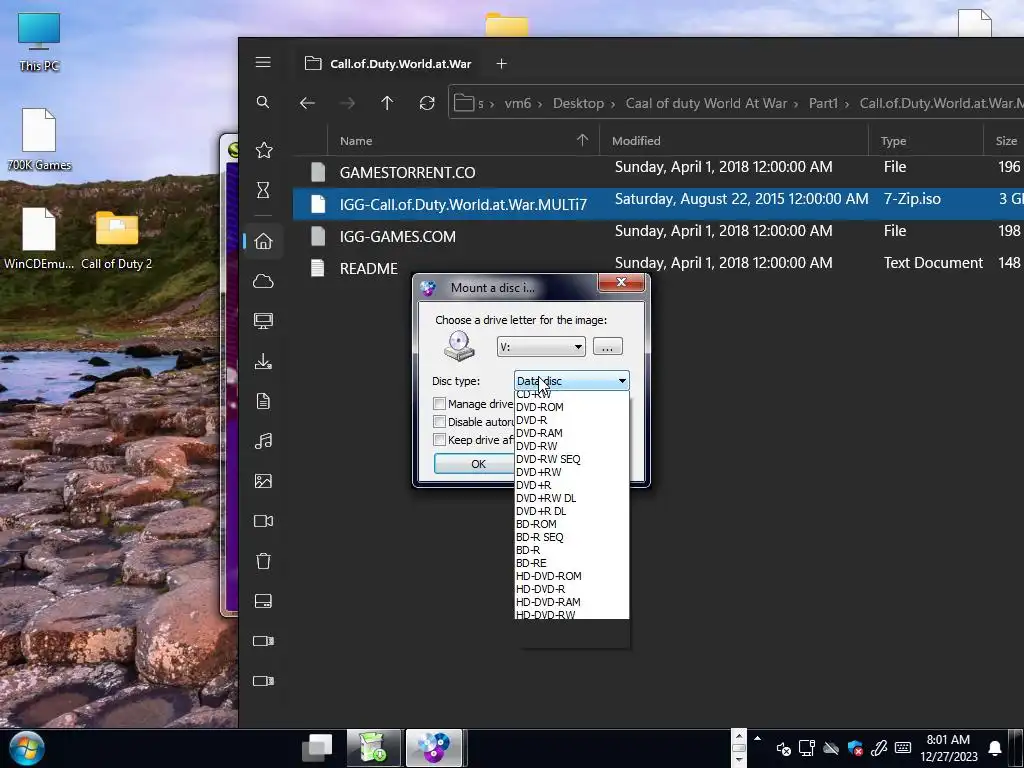This screenshot has width=1024, height=768.
Task: Click Caal of duty World At War breadcrumb
Action: (x=706, y=103)
